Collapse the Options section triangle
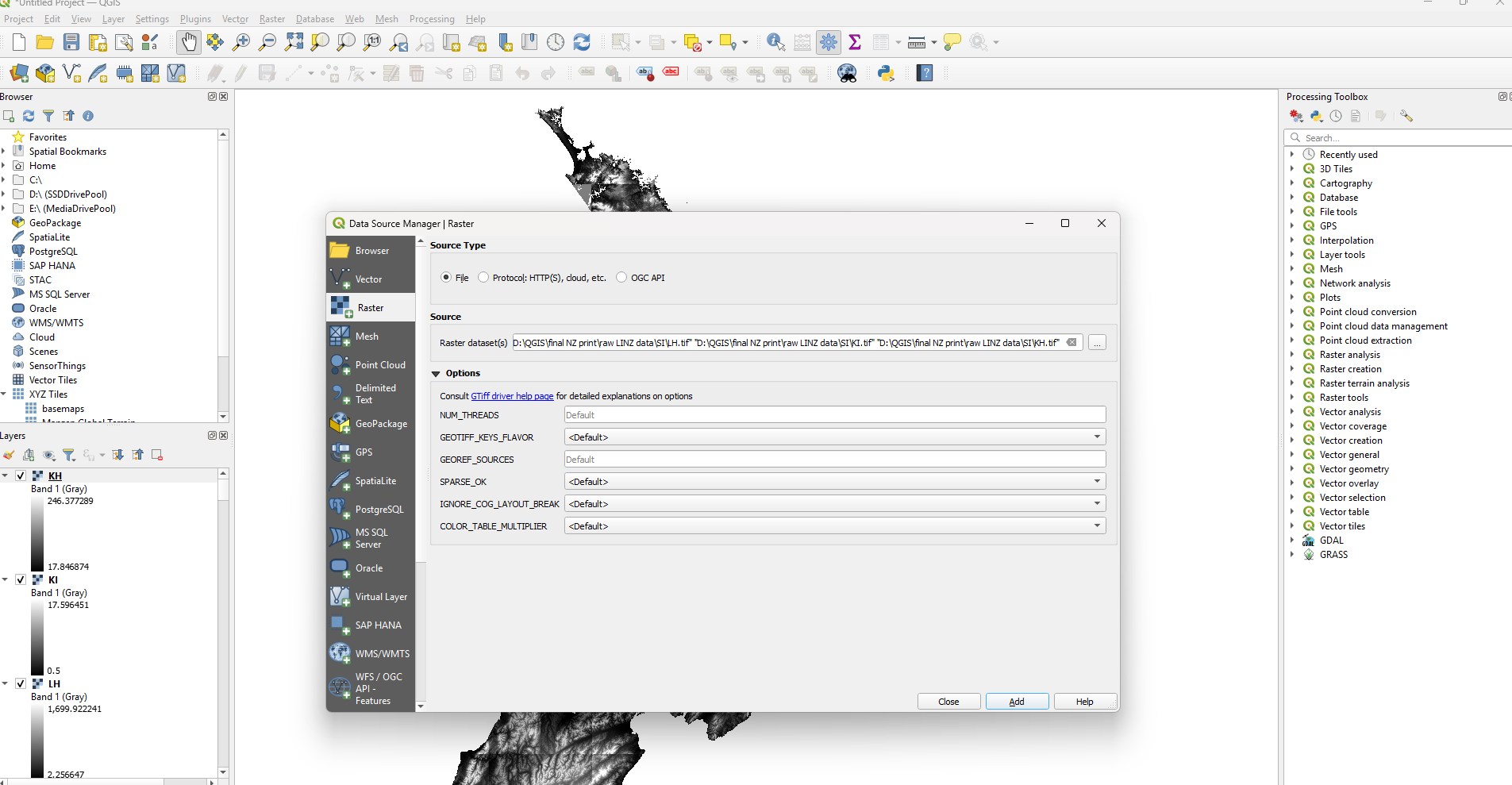The width and height of the screenshot is (1512, 785). [436, 374]
